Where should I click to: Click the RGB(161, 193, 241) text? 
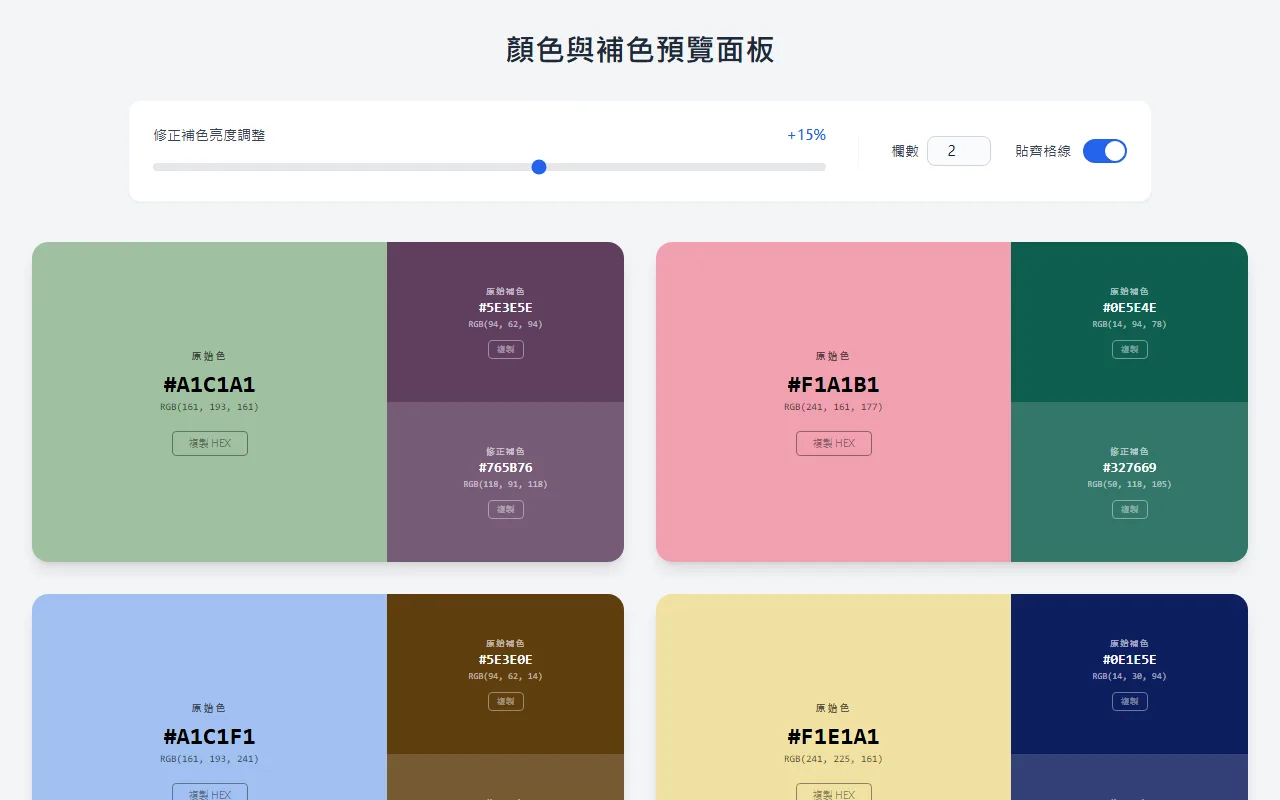(x=210, y=759)
